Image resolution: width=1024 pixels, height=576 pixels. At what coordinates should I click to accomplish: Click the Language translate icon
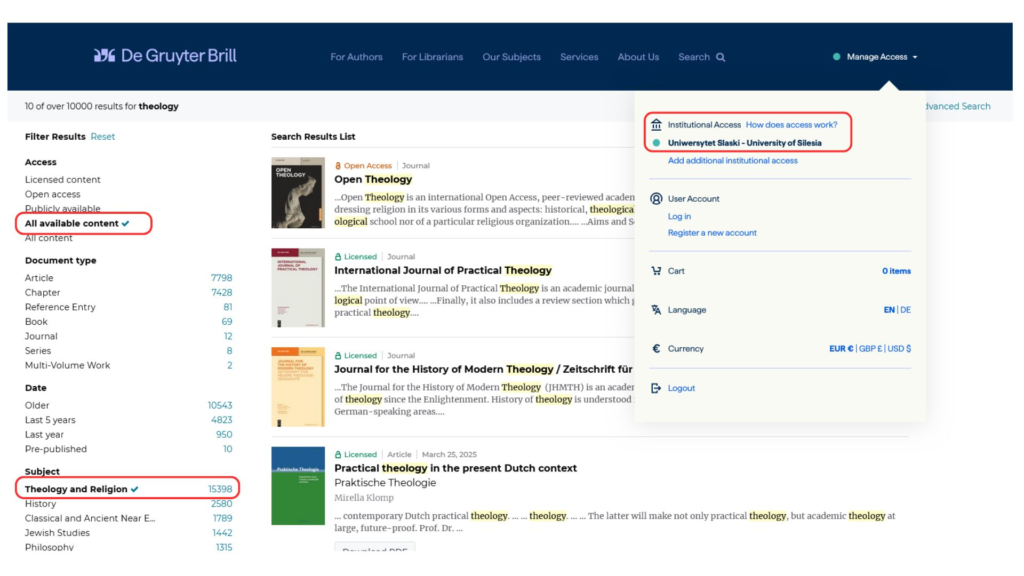pyautogui.click(x=656, y=310)
